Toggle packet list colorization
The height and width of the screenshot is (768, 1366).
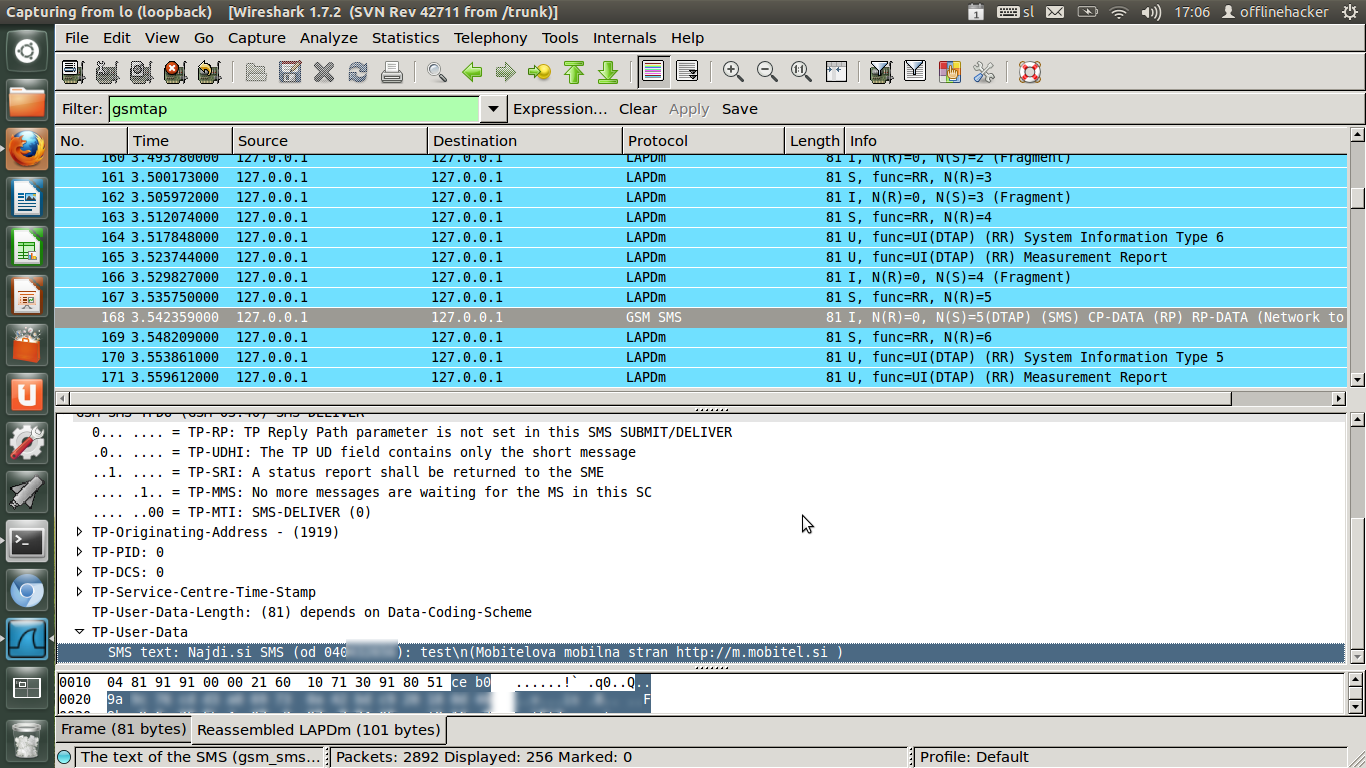pos(653,72)
